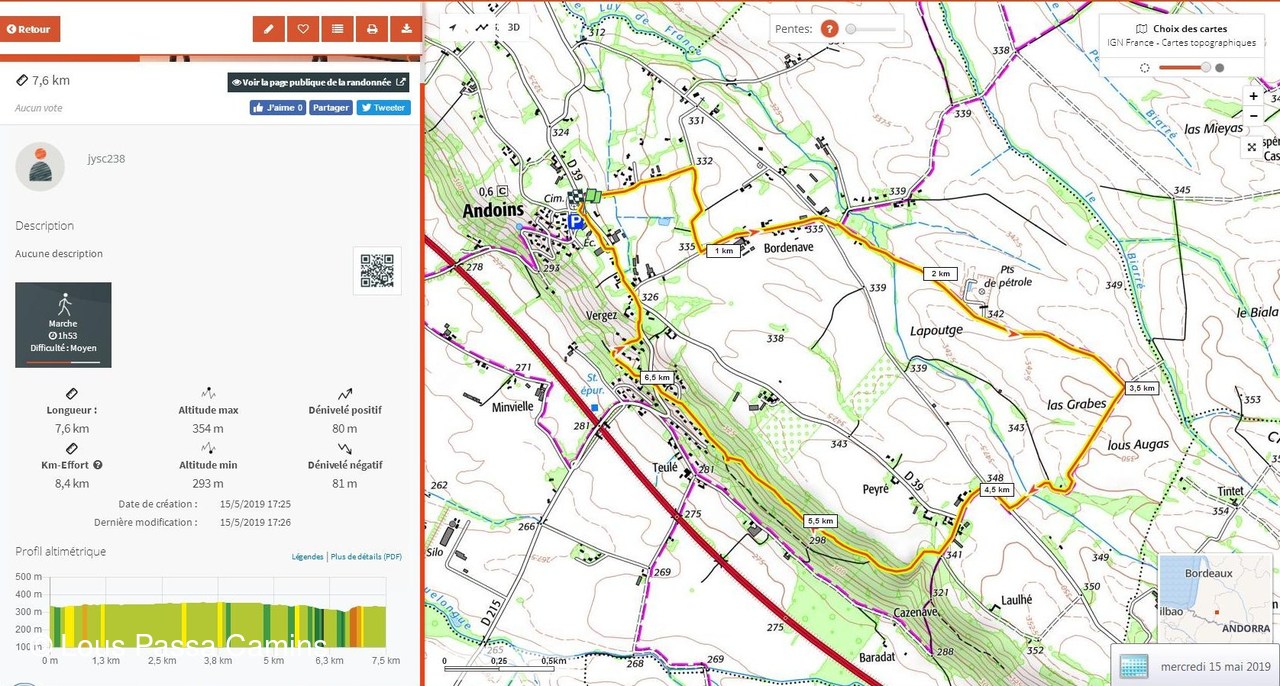Open the Pentes help question mark

pyautogui.click(x=829, y=29)
